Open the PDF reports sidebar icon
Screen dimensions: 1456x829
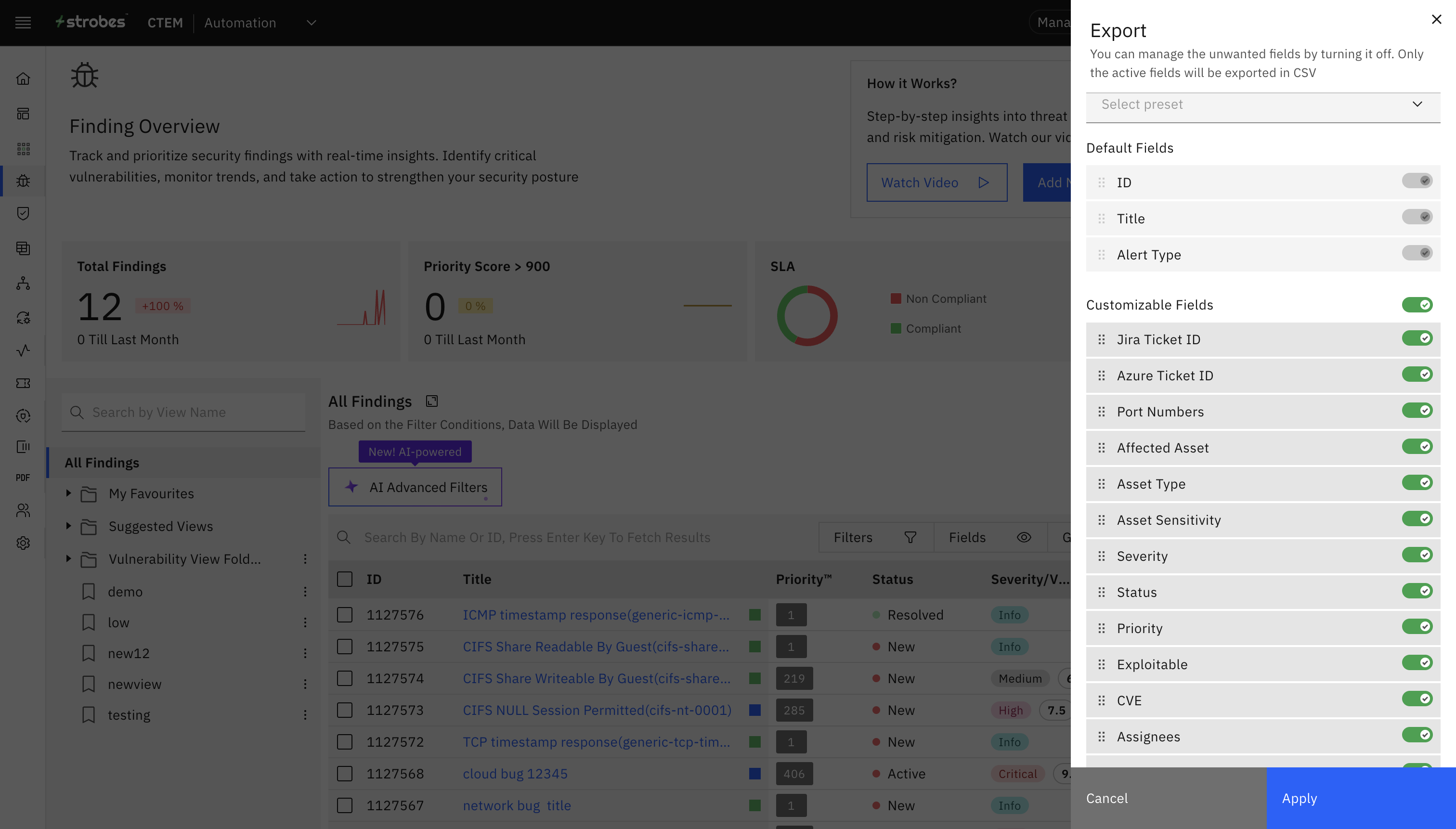point(23,478)
